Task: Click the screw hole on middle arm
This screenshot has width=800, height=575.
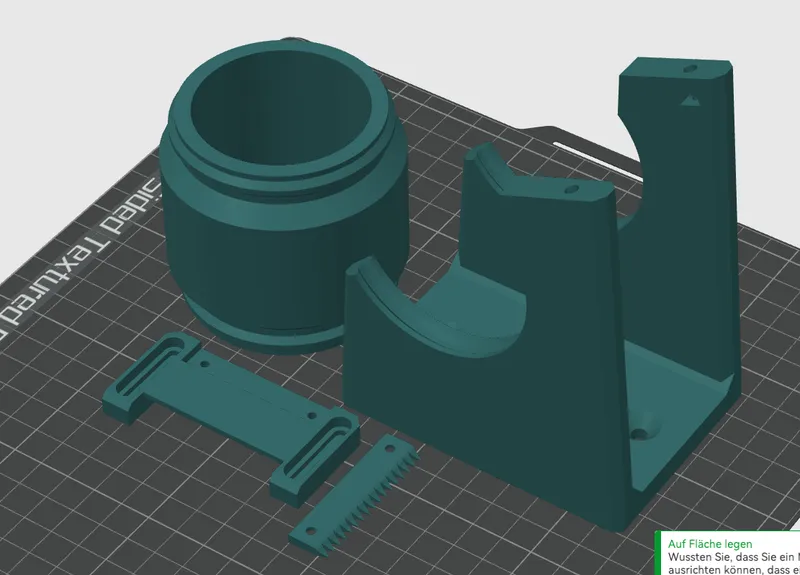Action: tap(571, 188)
